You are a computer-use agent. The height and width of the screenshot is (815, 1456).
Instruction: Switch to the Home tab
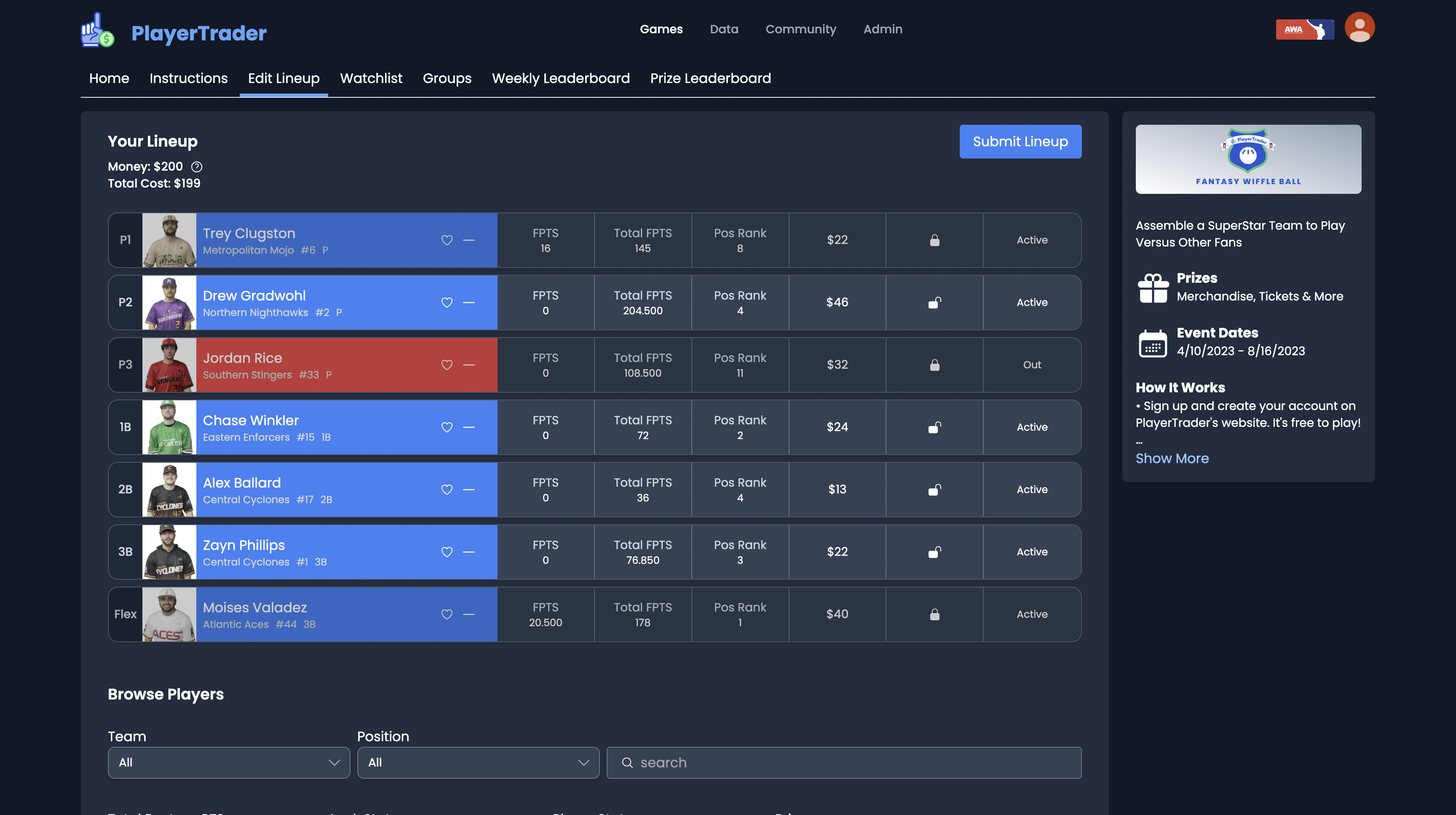pyautogui.click(x=109, y=78)
